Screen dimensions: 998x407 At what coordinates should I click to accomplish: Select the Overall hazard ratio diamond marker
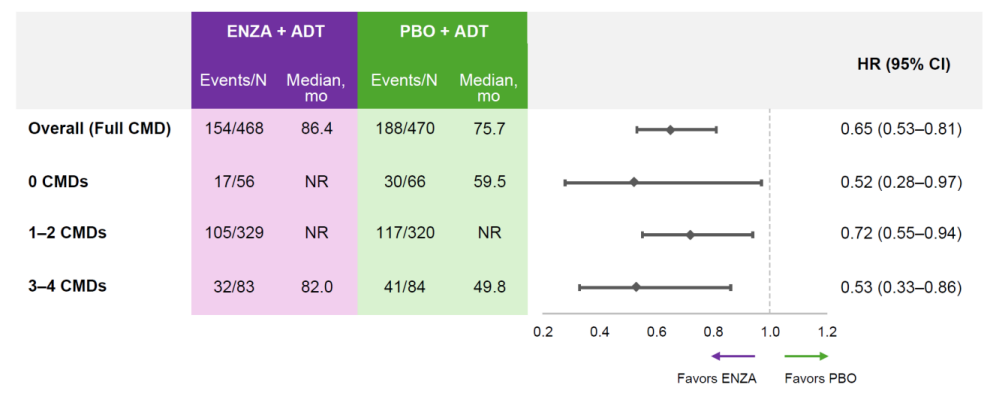pos(670,130)
